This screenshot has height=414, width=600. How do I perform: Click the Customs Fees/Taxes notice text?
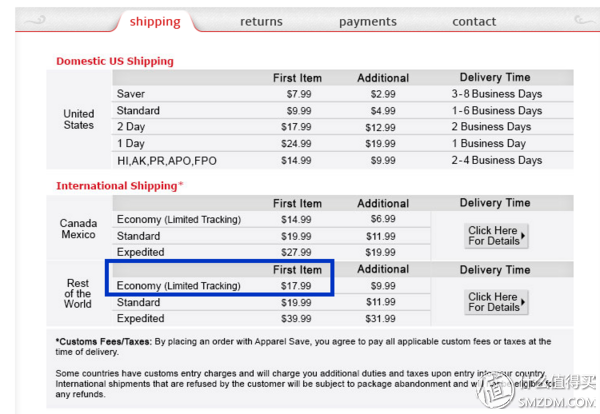(303, 346)
